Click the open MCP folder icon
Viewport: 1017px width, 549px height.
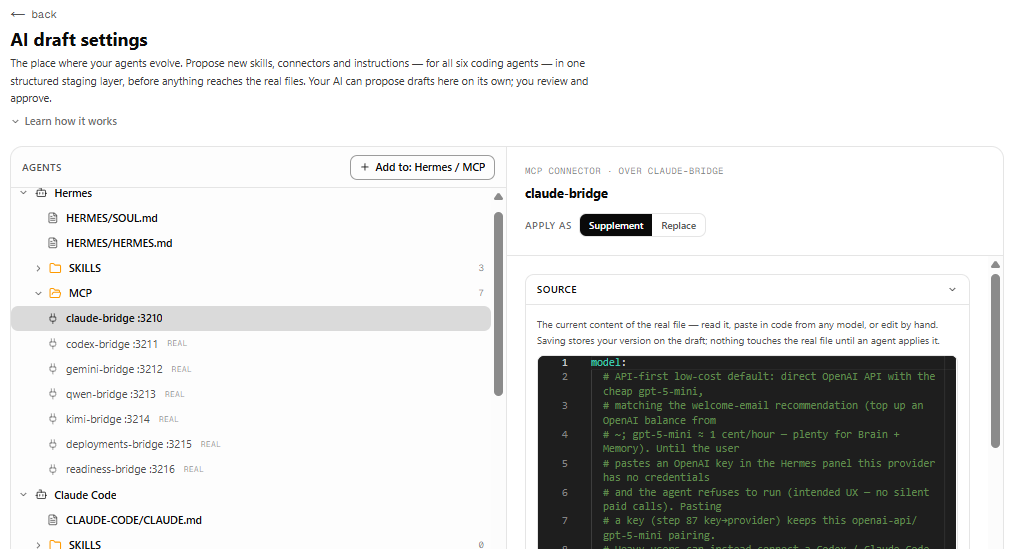pyautogui.click(x=56, y=293)
